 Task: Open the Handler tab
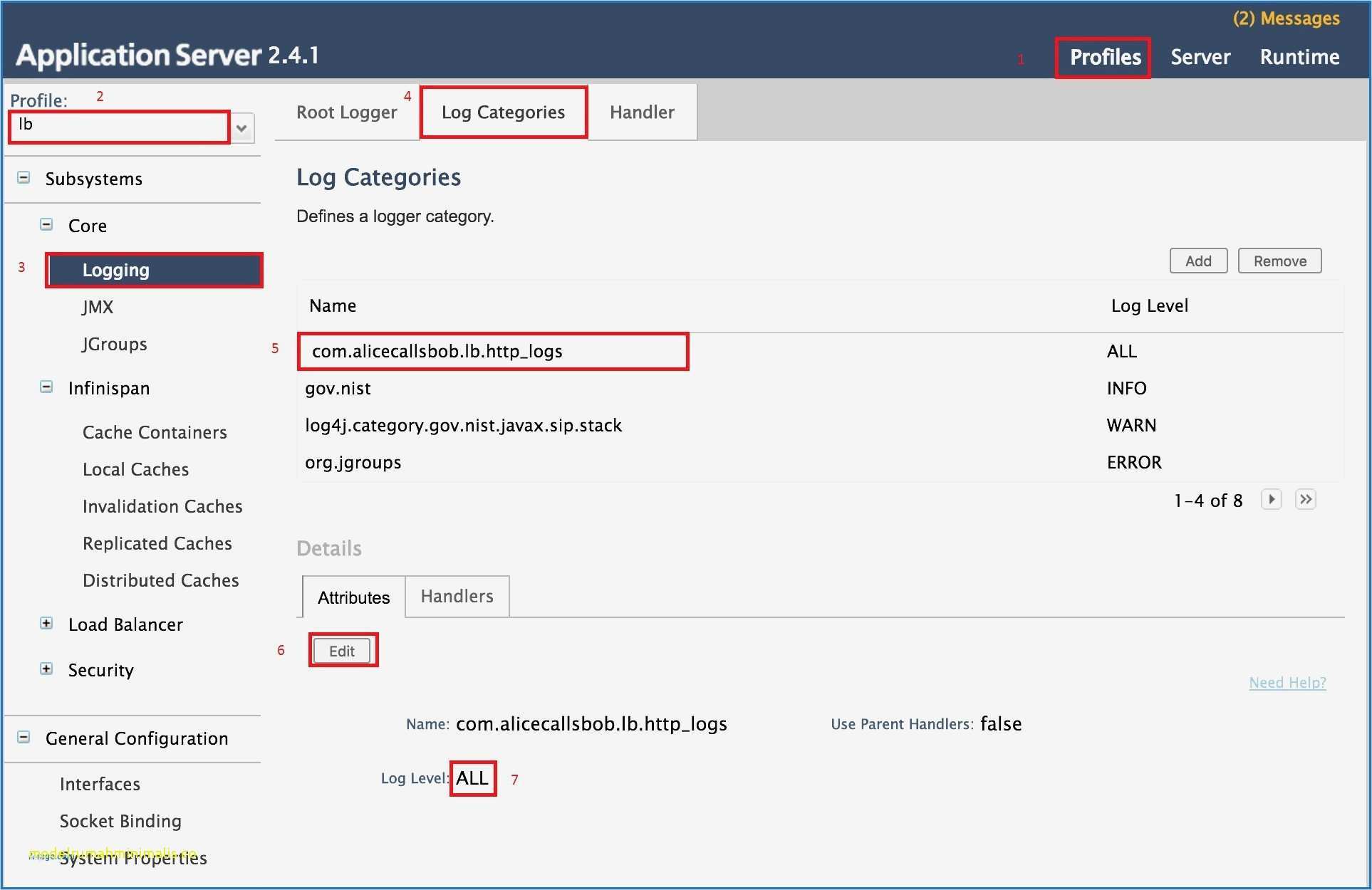click(642, 112)
